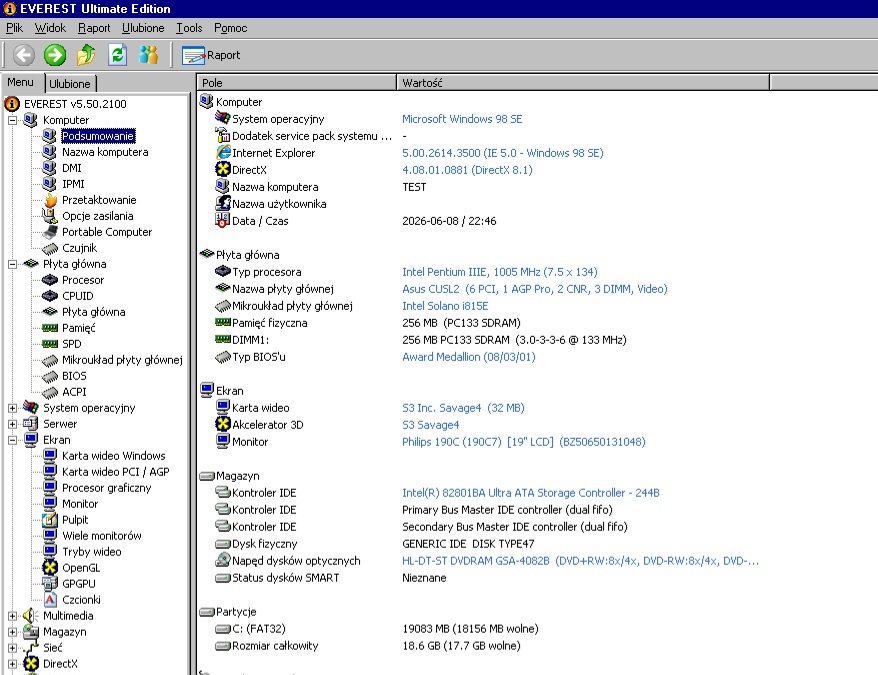Click the Pole column header

(x=296, y=82)
